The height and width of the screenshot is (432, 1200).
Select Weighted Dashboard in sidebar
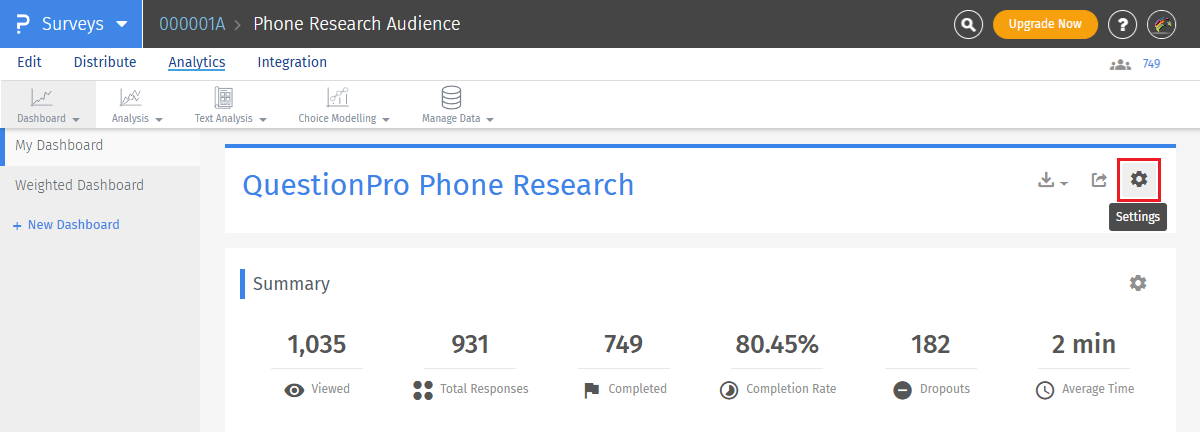79,185
